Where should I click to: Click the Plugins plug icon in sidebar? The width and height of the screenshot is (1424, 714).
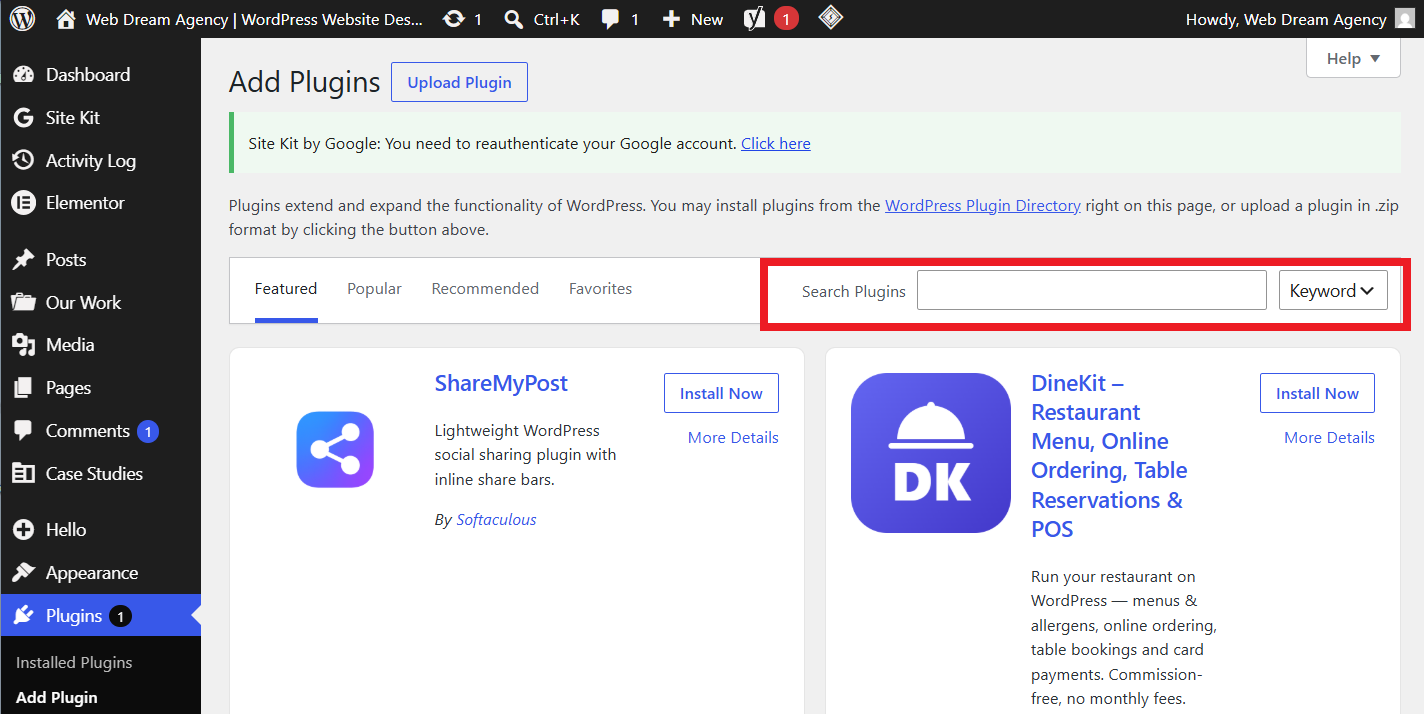(x=24, y=616)
